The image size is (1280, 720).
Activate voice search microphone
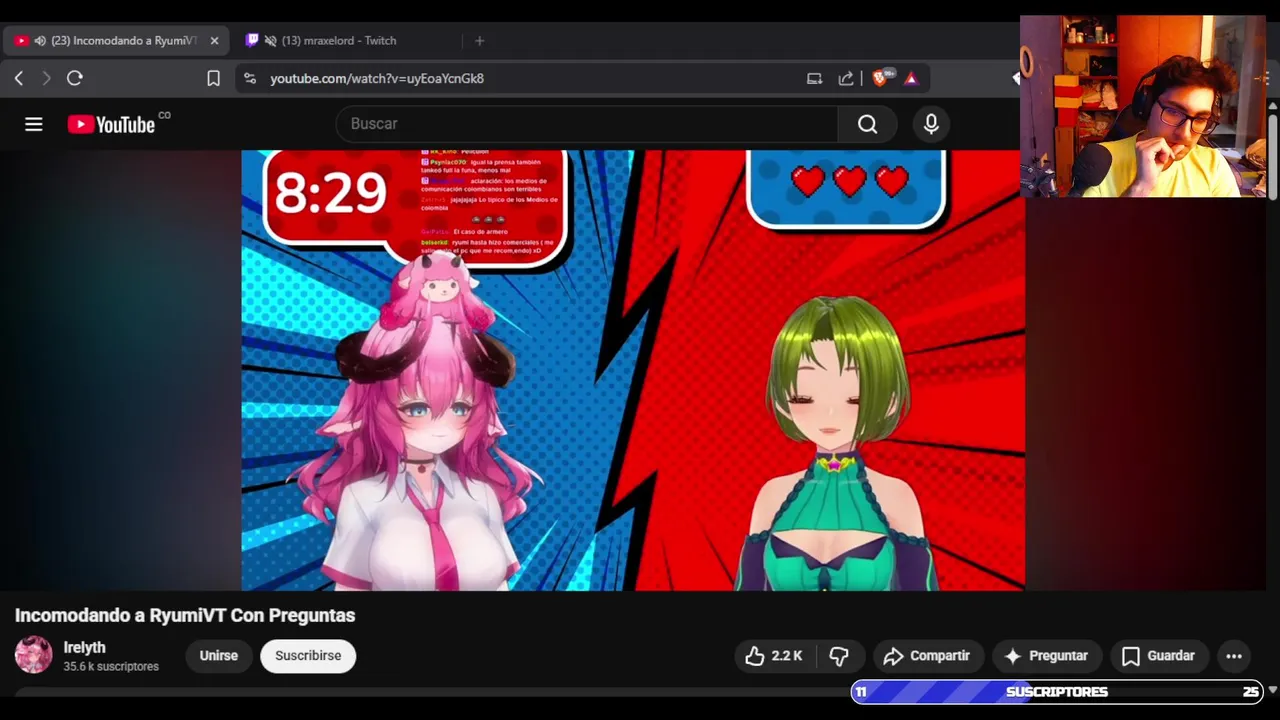coord(931,124)
